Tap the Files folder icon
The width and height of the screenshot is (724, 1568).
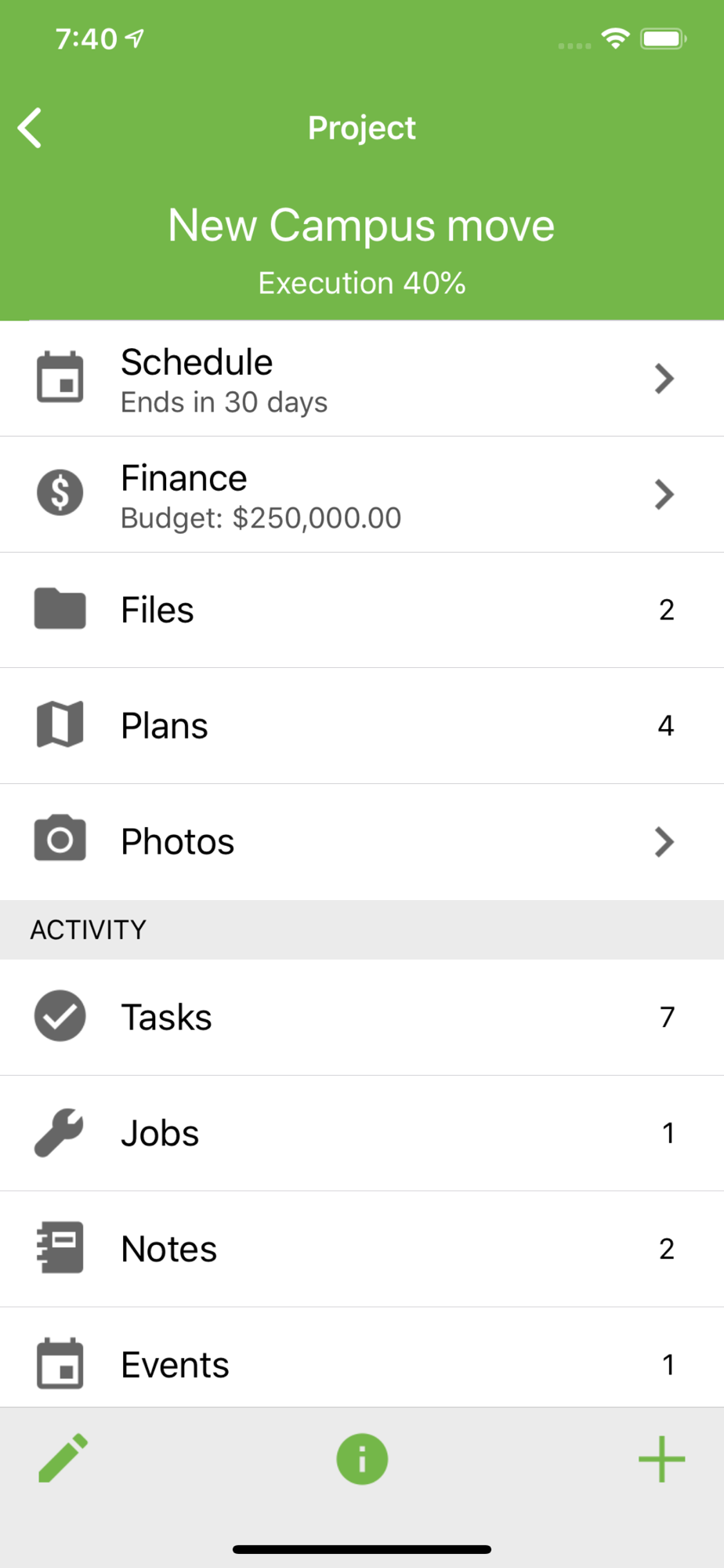click(x=60, y=609)
